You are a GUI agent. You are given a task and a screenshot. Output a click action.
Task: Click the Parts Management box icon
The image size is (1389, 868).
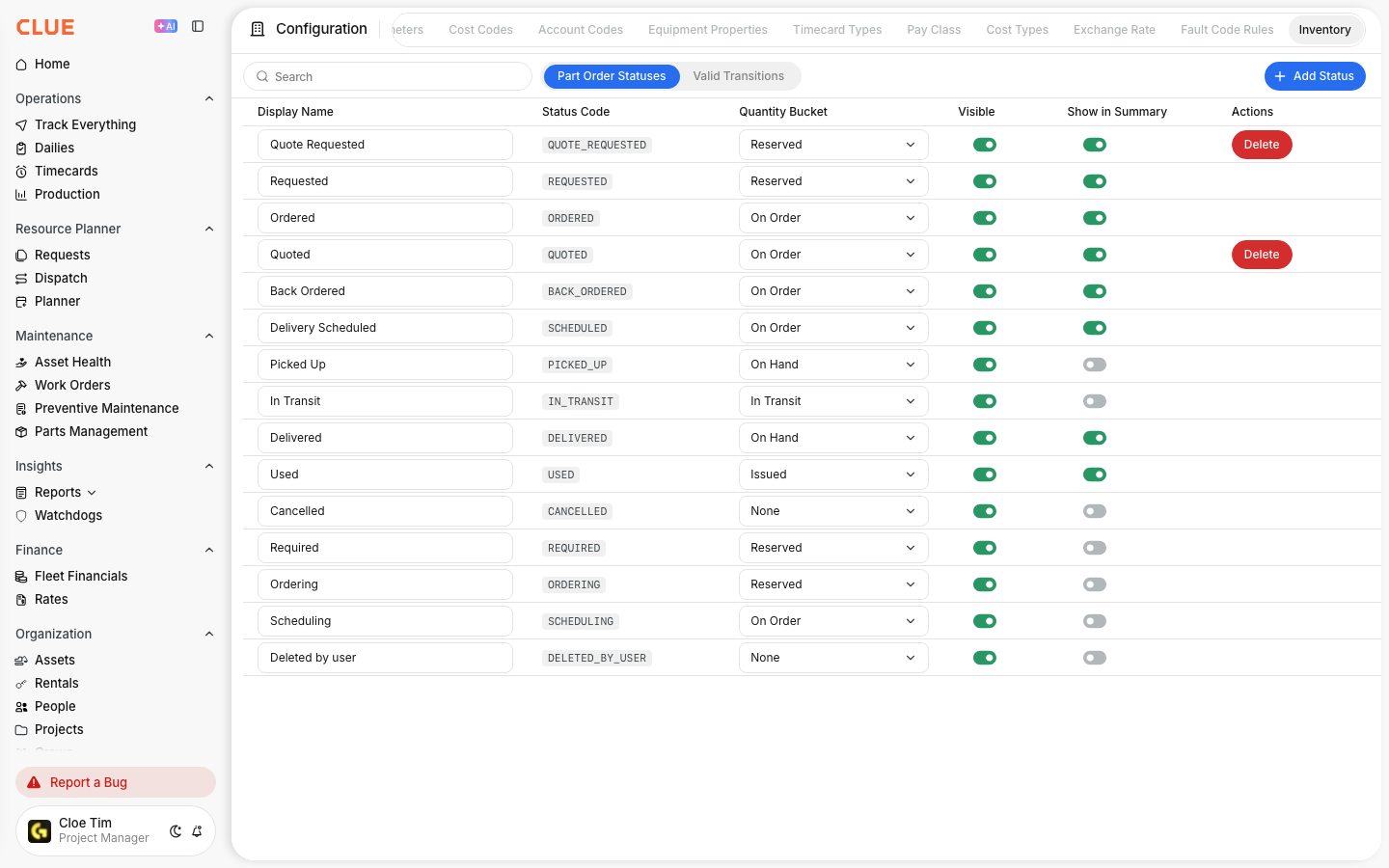click(21, 432)
